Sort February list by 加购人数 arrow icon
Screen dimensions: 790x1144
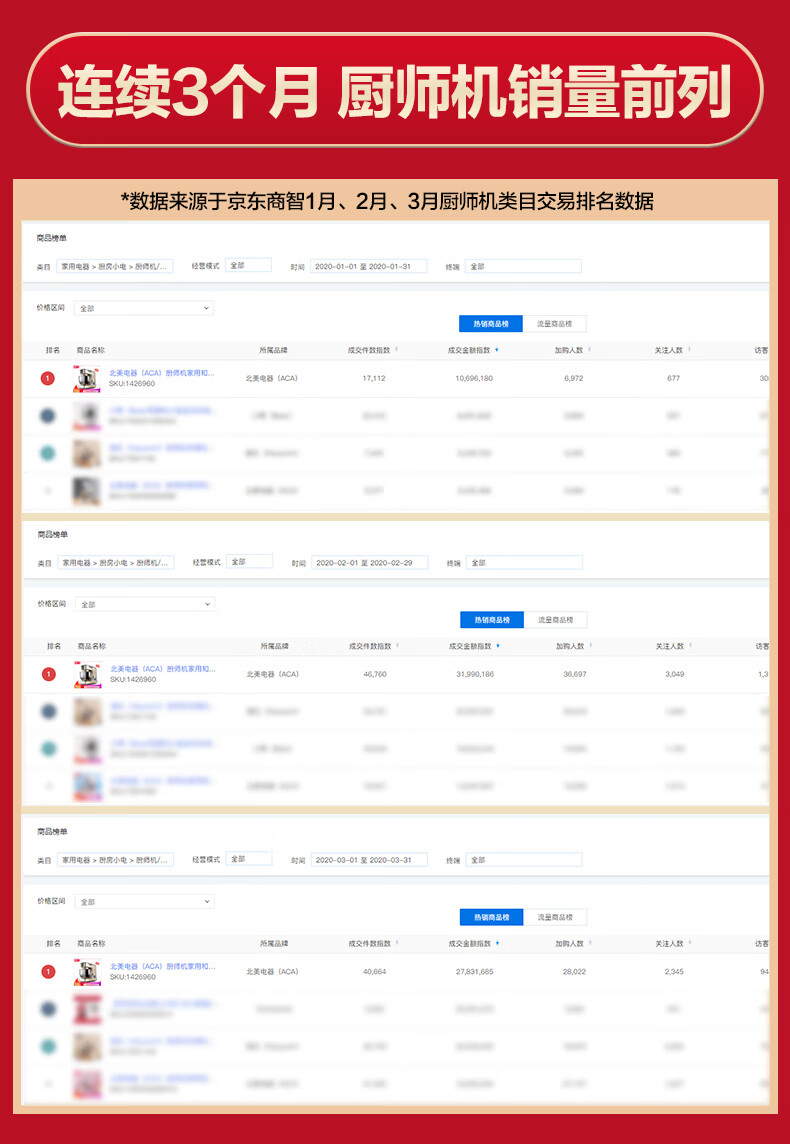coord(590,646)
